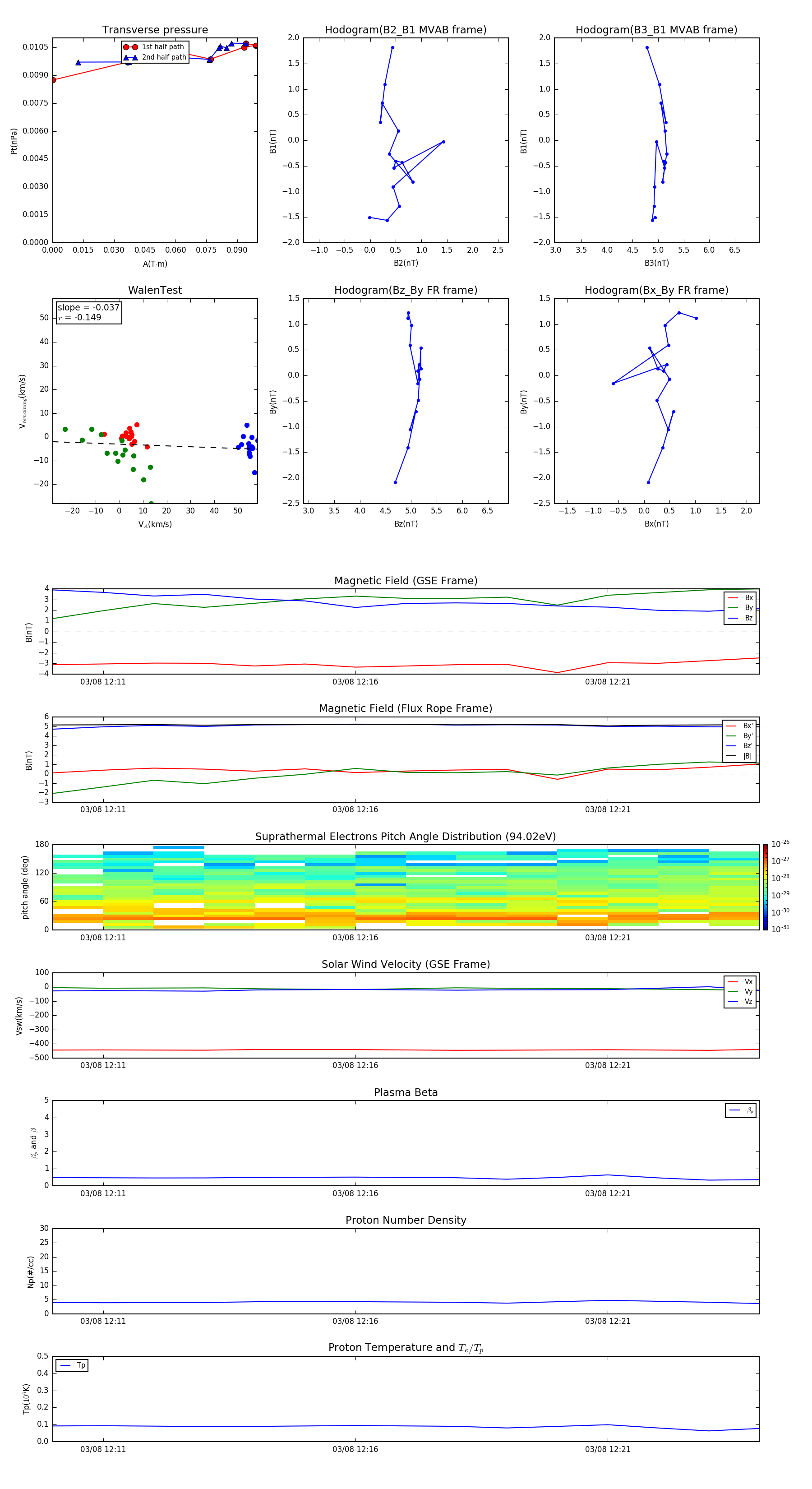812x1489 pixels.
Task: Click By legend entry in GSE magnetic field
Action: 740,608
